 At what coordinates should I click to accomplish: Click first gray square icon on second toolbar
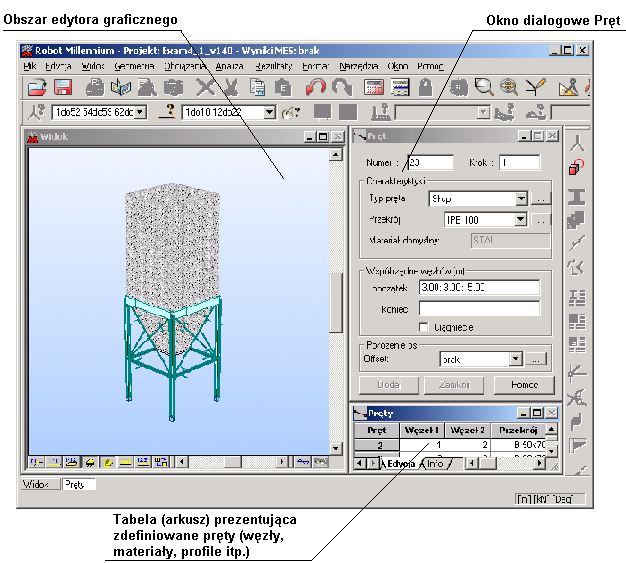323,112
